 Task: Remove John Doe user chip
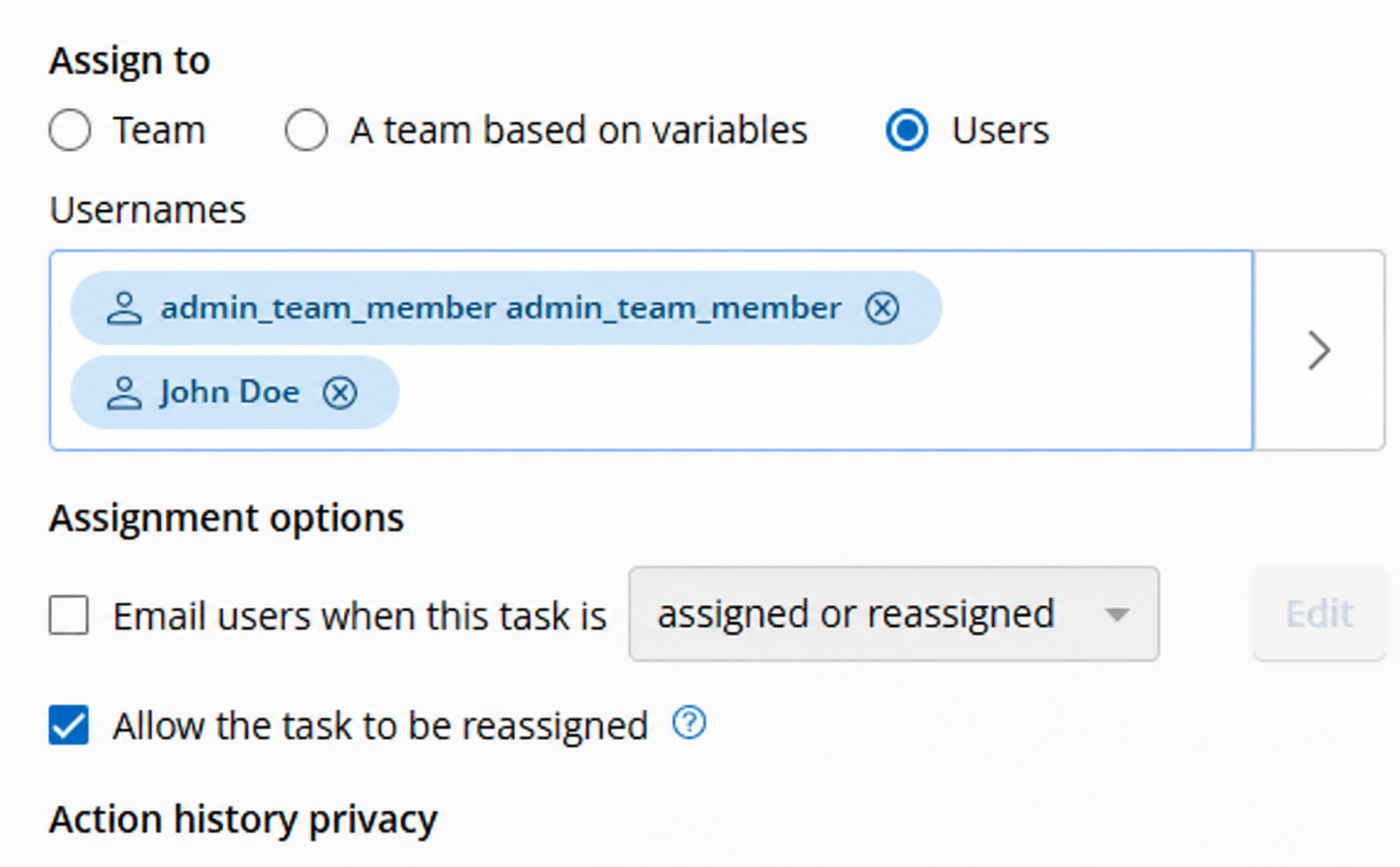pos(340,393)
